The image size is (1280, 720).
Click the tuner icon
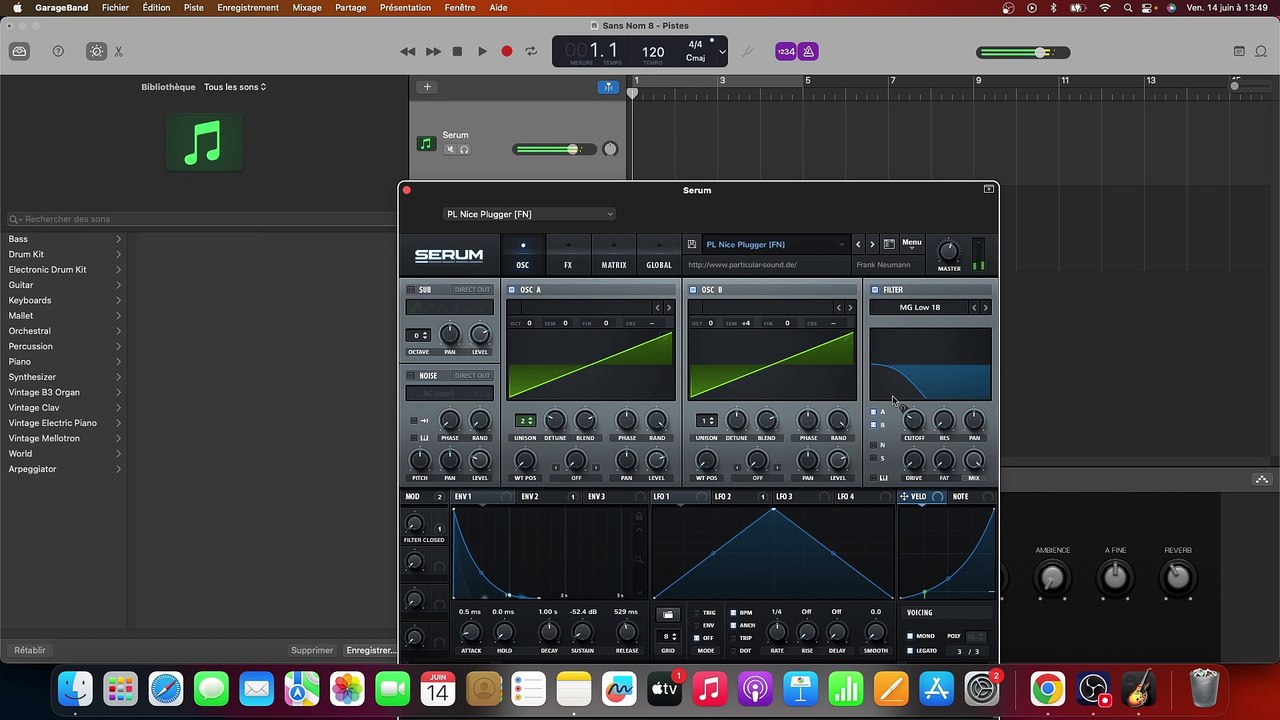click(747, 51)
